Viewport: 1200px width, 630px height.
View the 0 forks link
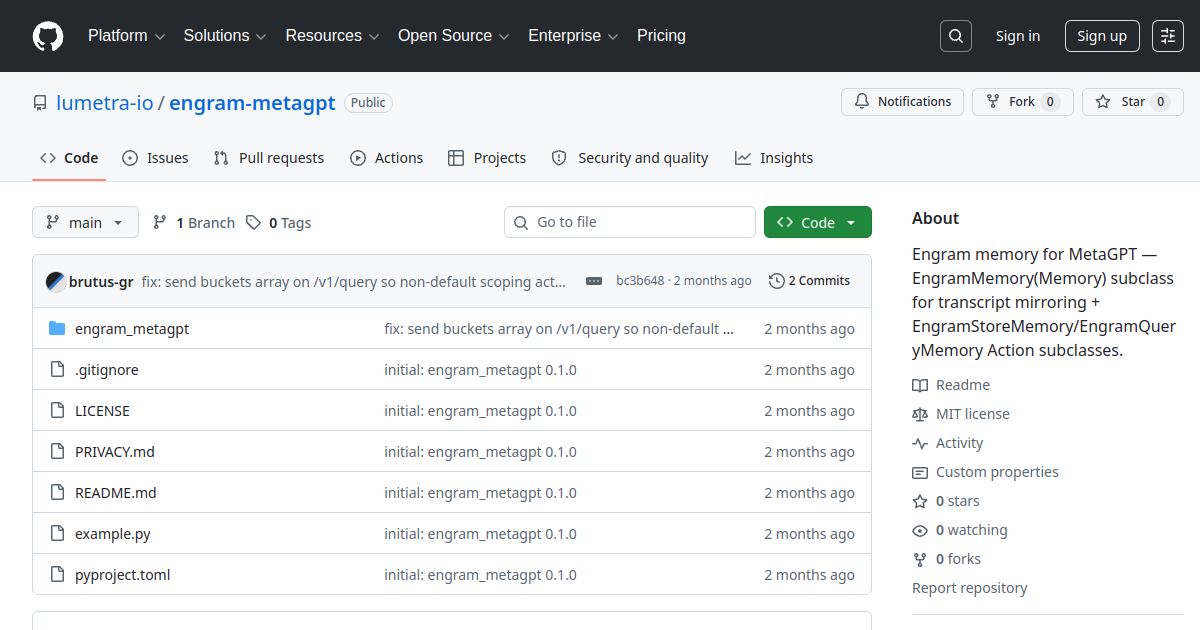[x=947, y=559]
